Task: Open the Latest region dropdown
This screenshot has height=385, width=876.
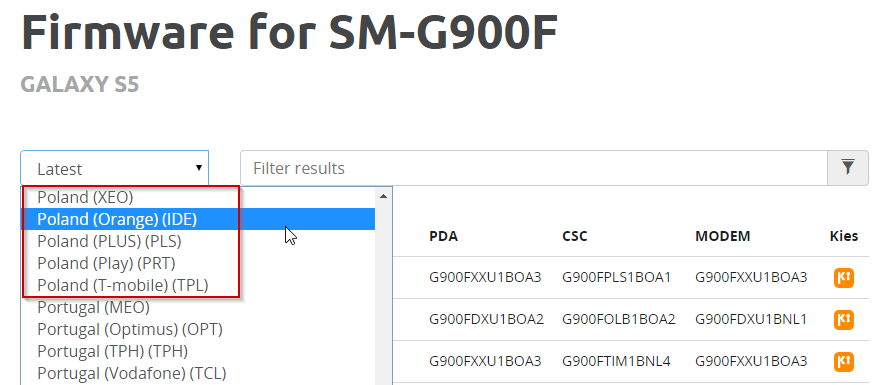Action: click(115, 168)
